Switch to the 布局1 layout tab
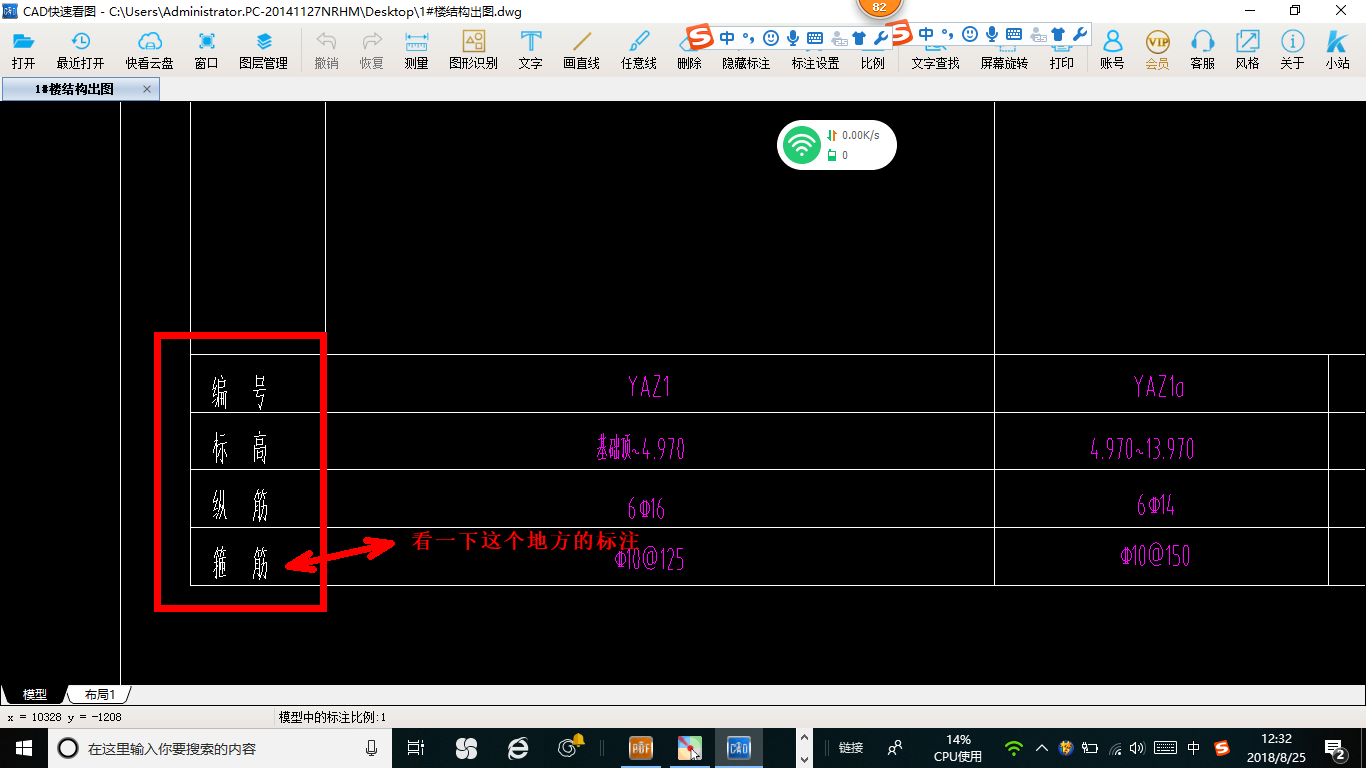The height and width of the screenshot is (768, 1366). (x=99, y=694)
